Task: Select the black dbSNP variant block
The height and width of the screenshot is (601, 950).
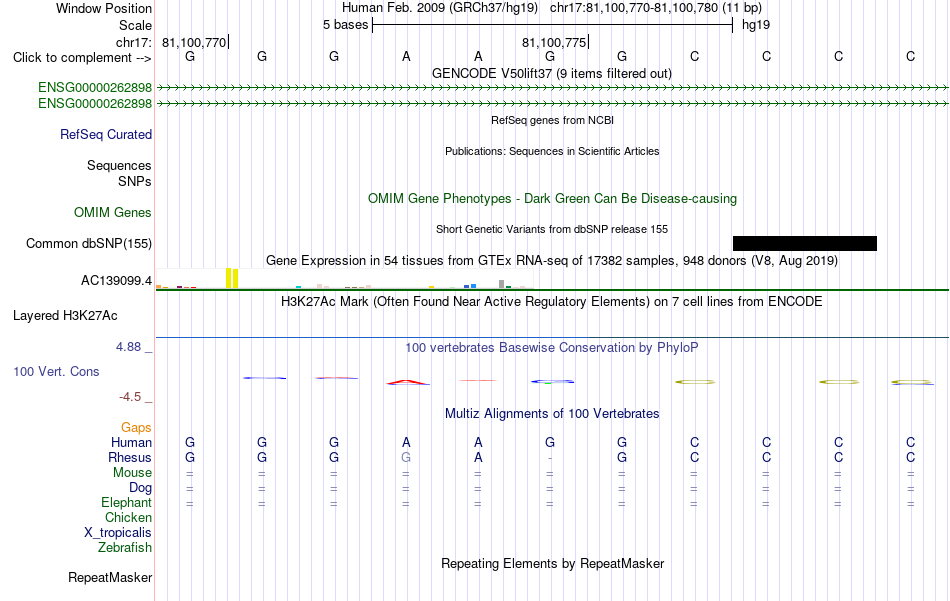Action: tap(805, 244)
